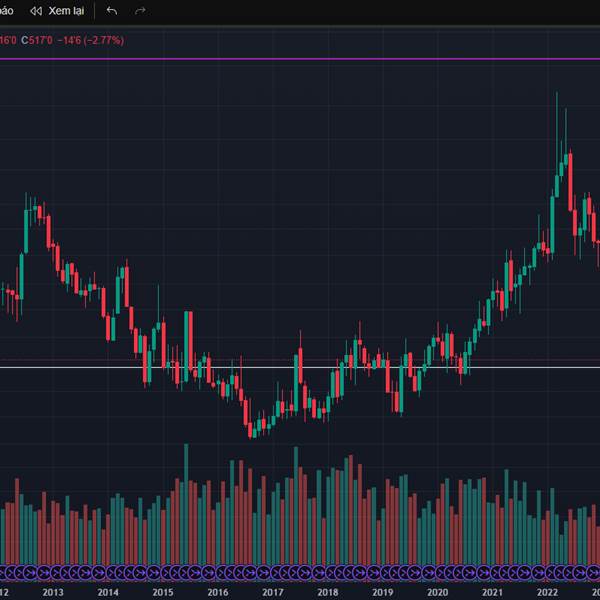Image resolution: width=600 pixels, height=600 pixels.
Task: Click the 2014 label on time axis
Action: click(108, 592)
